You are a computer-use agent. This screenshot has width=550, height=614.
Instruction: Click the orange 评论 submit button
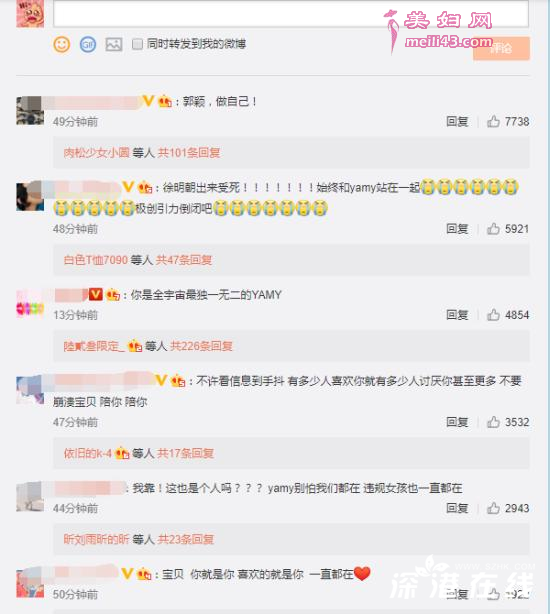tap(501, 49)
